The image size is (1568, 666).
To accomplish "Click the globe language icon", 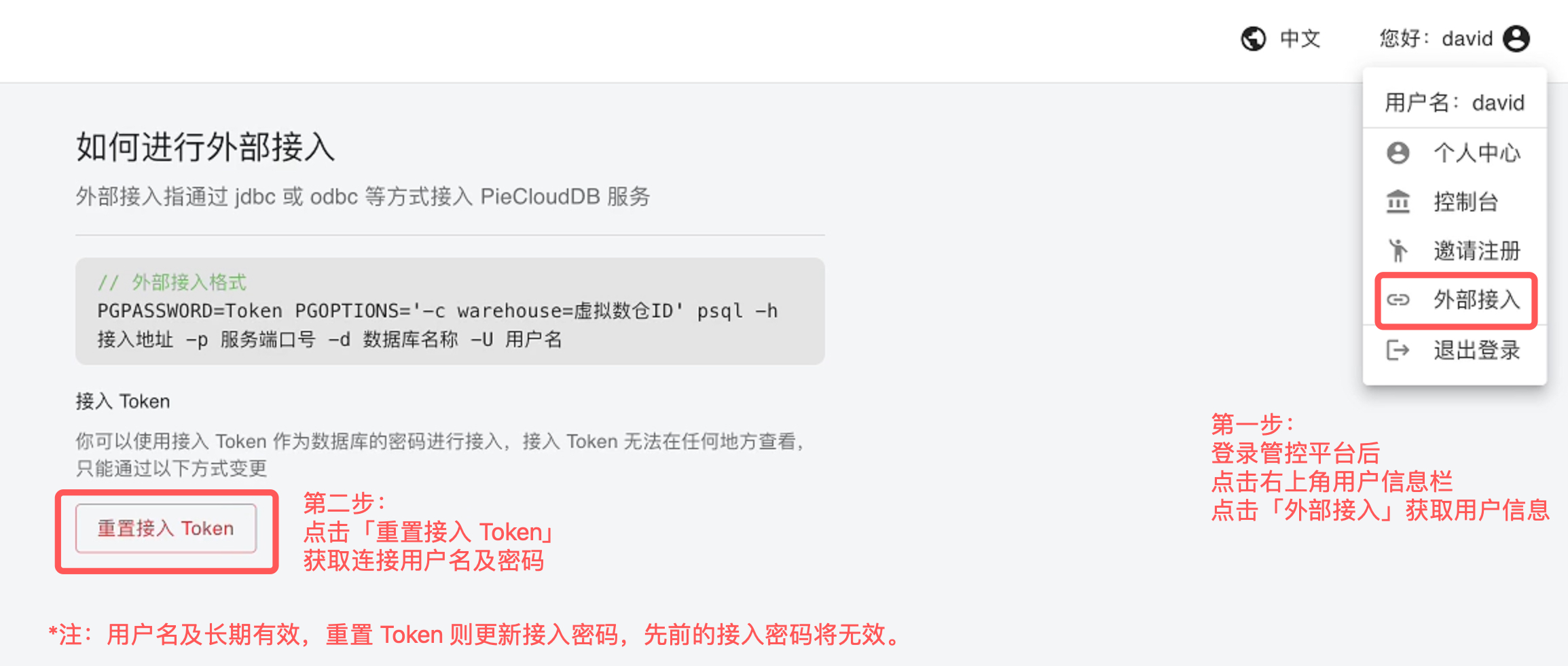I will 1253,39.
